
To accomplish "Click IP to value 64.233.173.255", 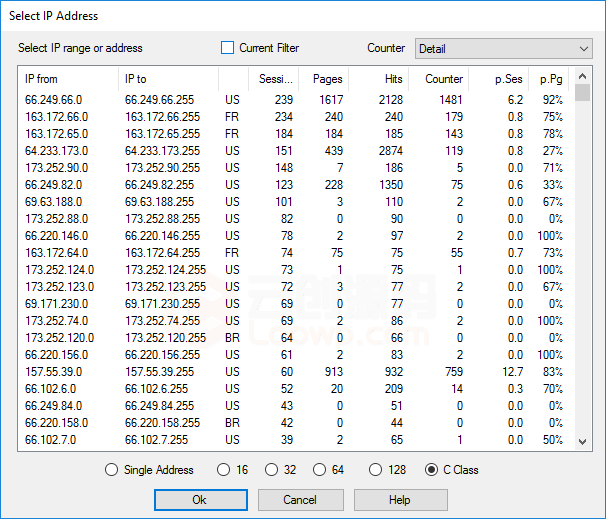I will point(162,151).
